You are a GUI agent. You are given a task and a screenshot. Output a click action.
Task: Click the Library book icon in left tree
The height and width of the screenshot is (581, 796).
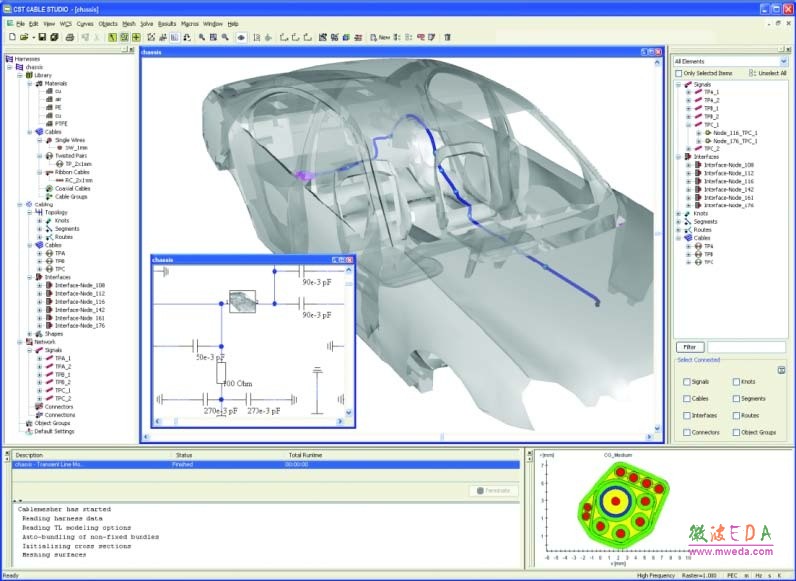coord(29,75)
